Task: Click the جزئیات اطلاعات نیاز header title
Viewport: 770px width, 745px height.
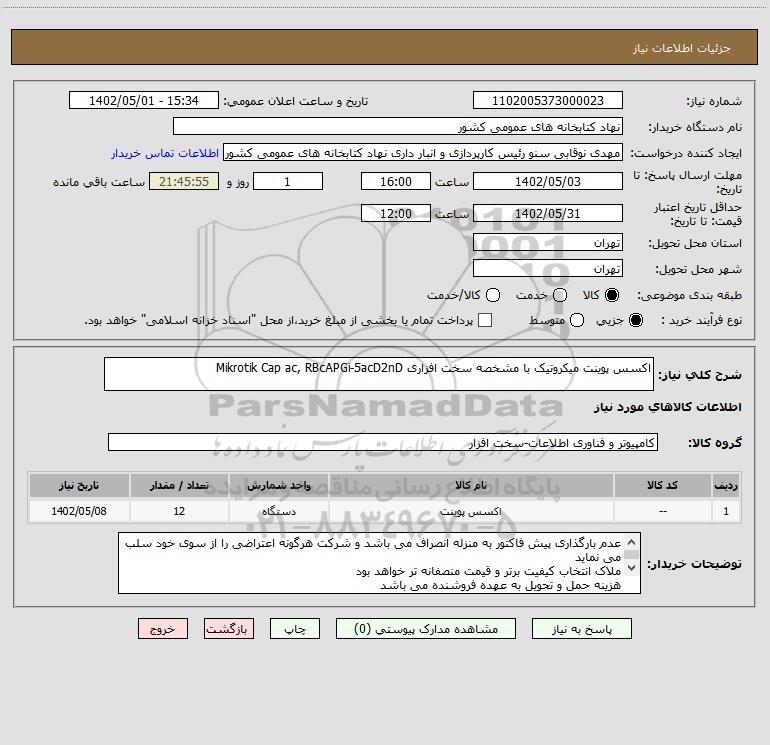Action: pyautogui.click(x=681, y=48)
